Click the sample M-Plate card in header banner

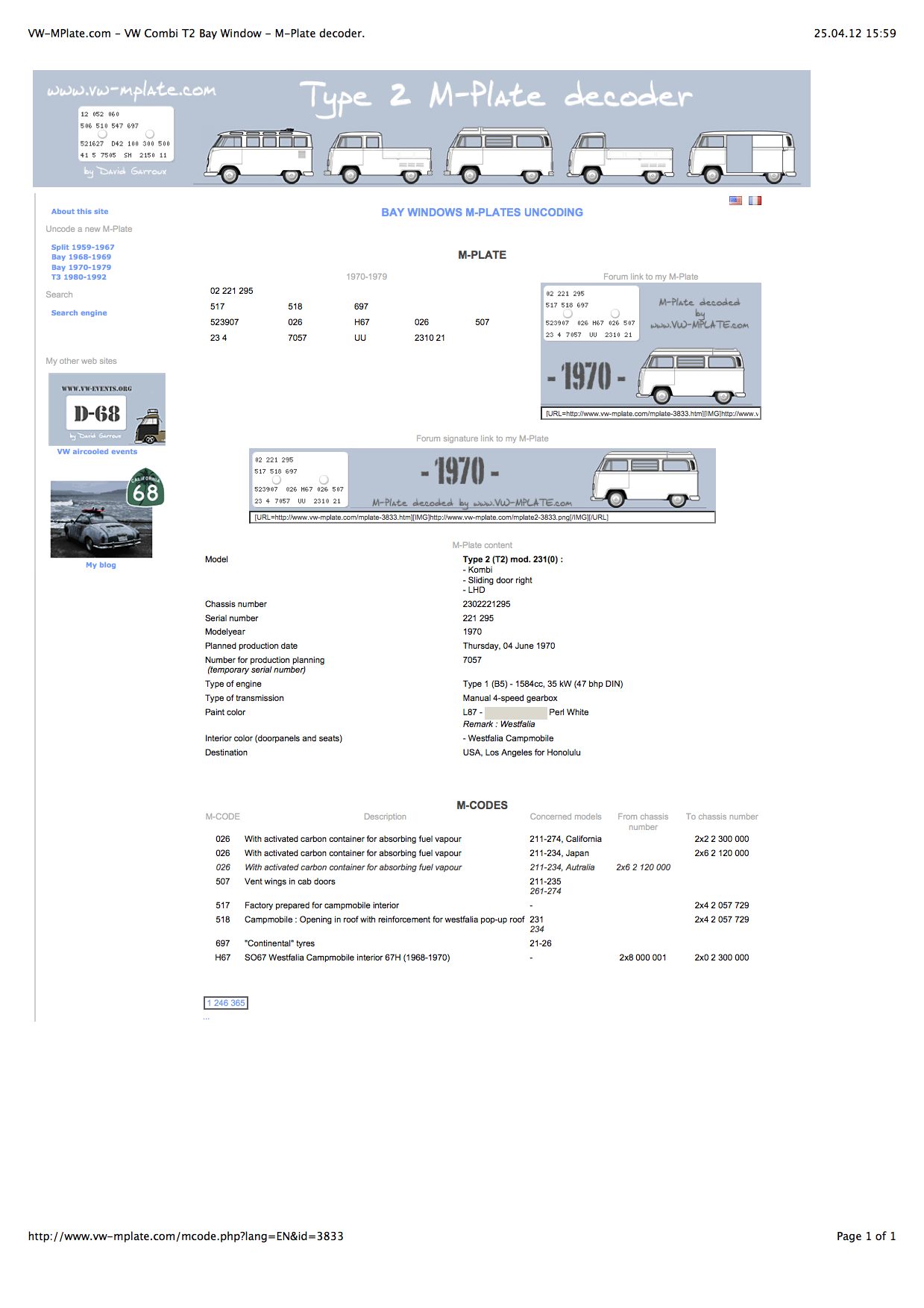click(x=126, y=134)
